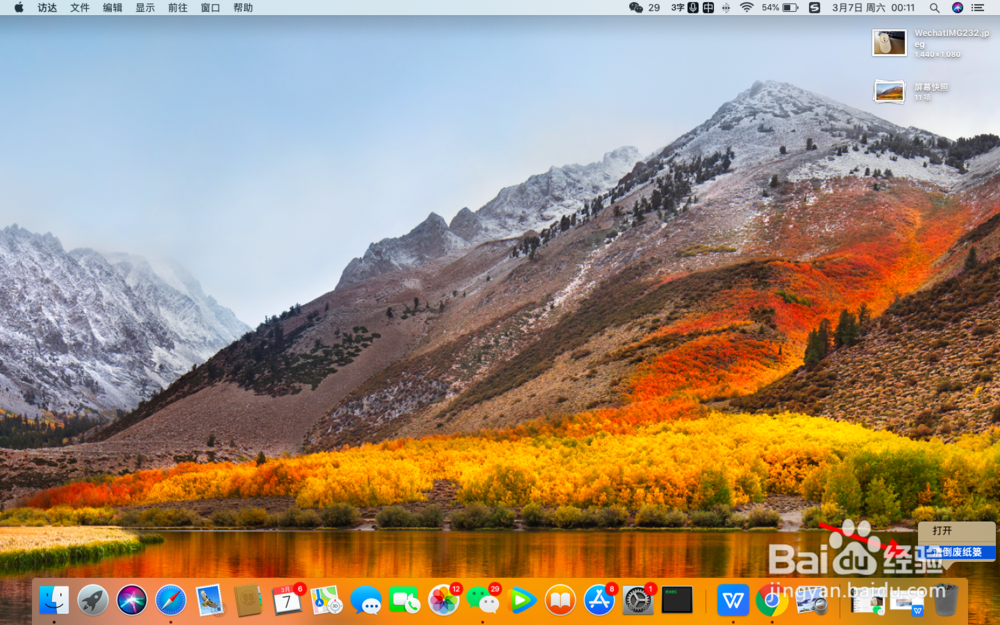
Task: Open System Preferences gear icon in Dock
Action: [x=638, y=600]
